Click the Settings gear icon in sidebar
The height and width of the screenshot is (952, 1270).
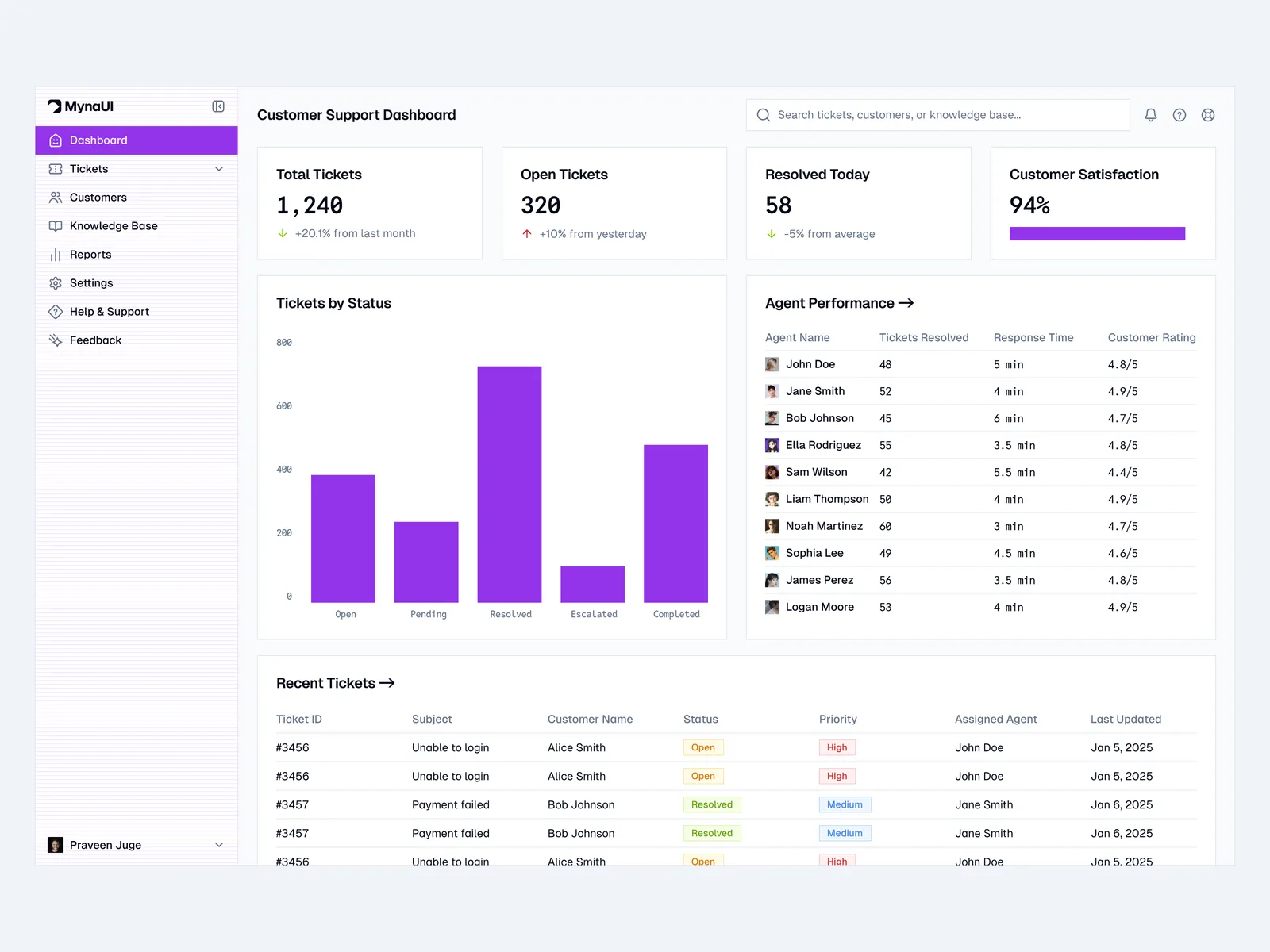click(x=56, y=283)
